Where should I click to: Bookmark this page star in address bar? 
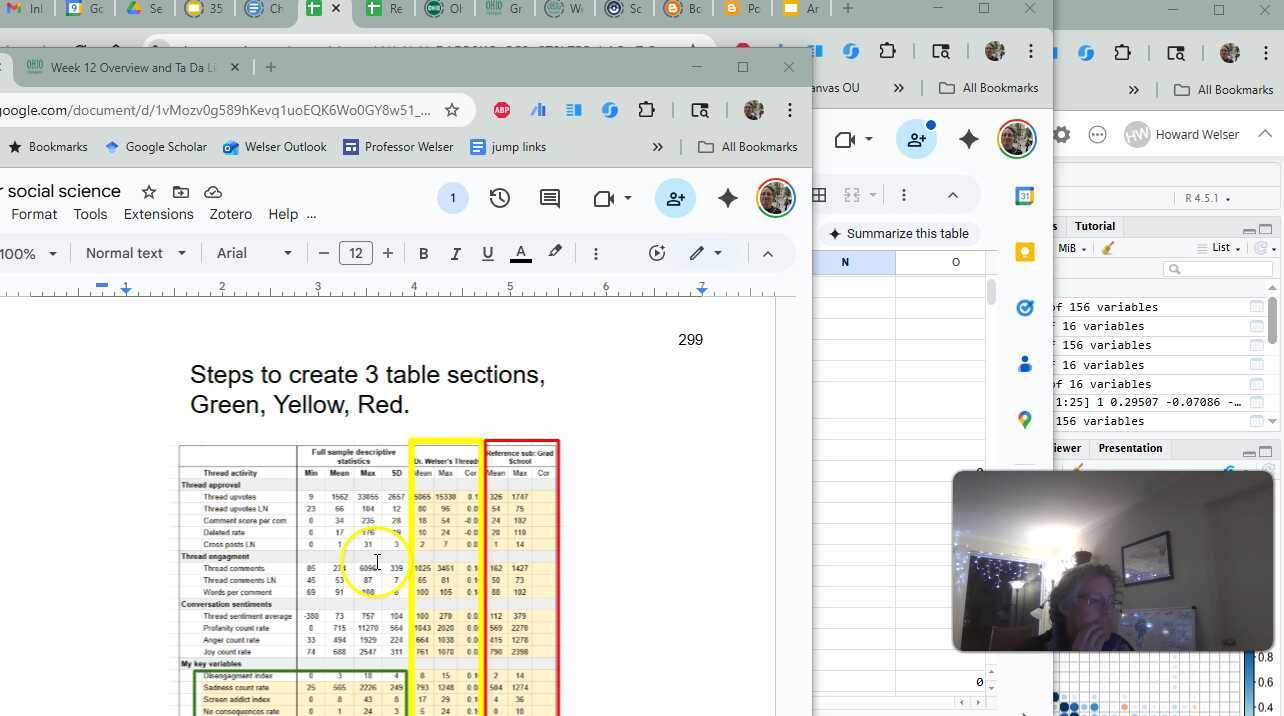(x=452, y=110)
